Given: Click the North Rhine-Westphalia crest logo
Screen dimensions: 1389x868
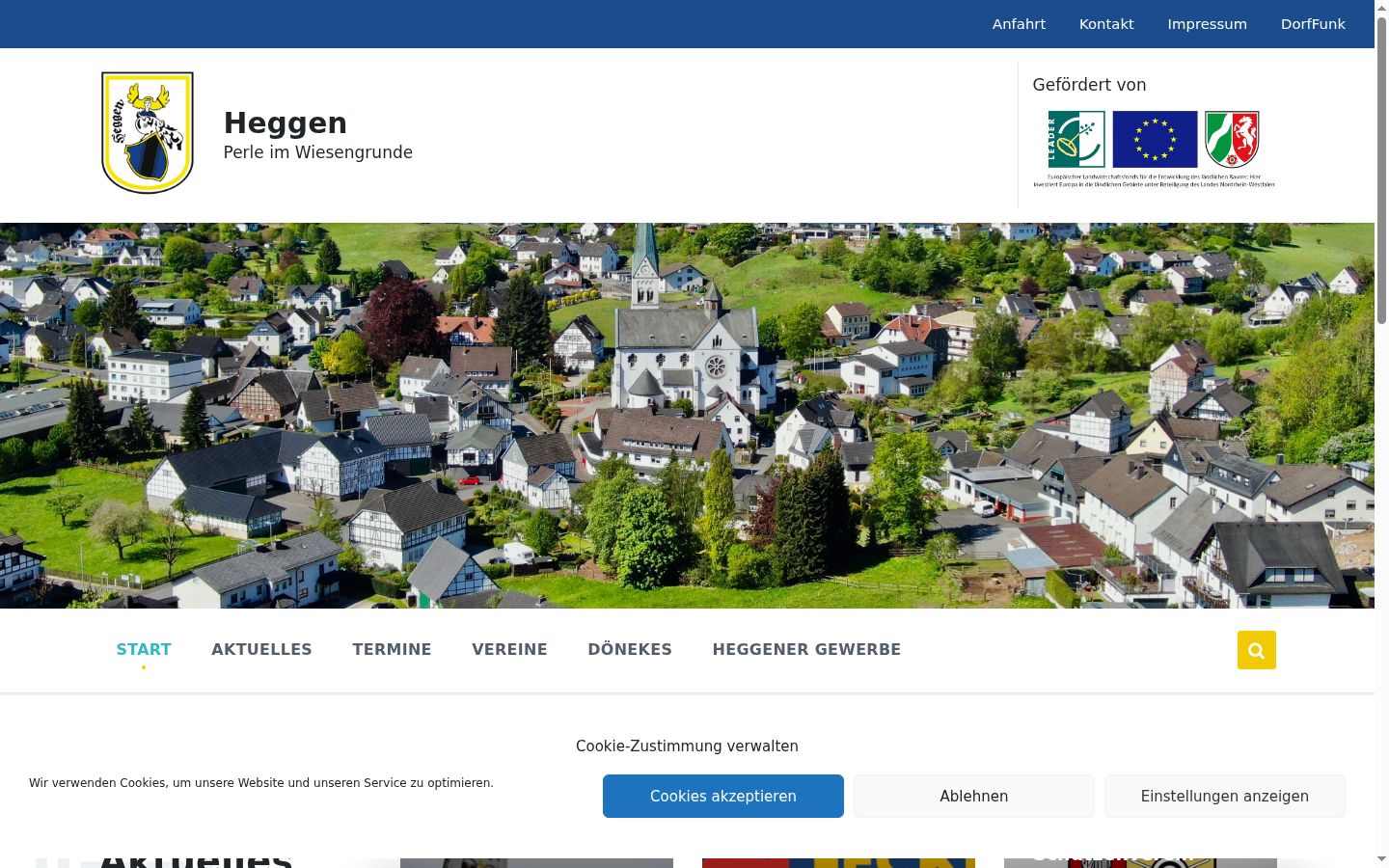Looking at the screenshot, I should tap(1232, 139).
